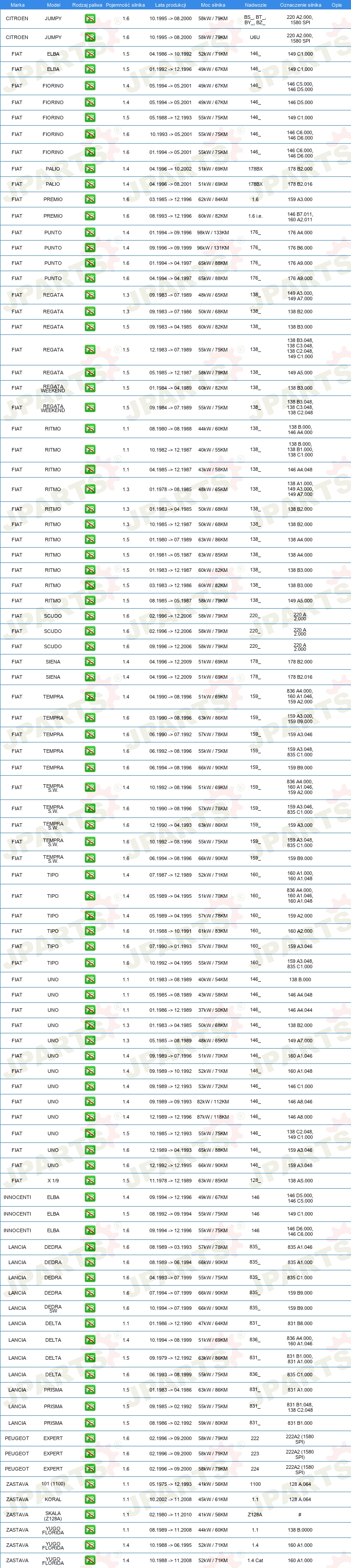Click fuel icon in Lancia Delta 1.6 row

click(90, 1375)
